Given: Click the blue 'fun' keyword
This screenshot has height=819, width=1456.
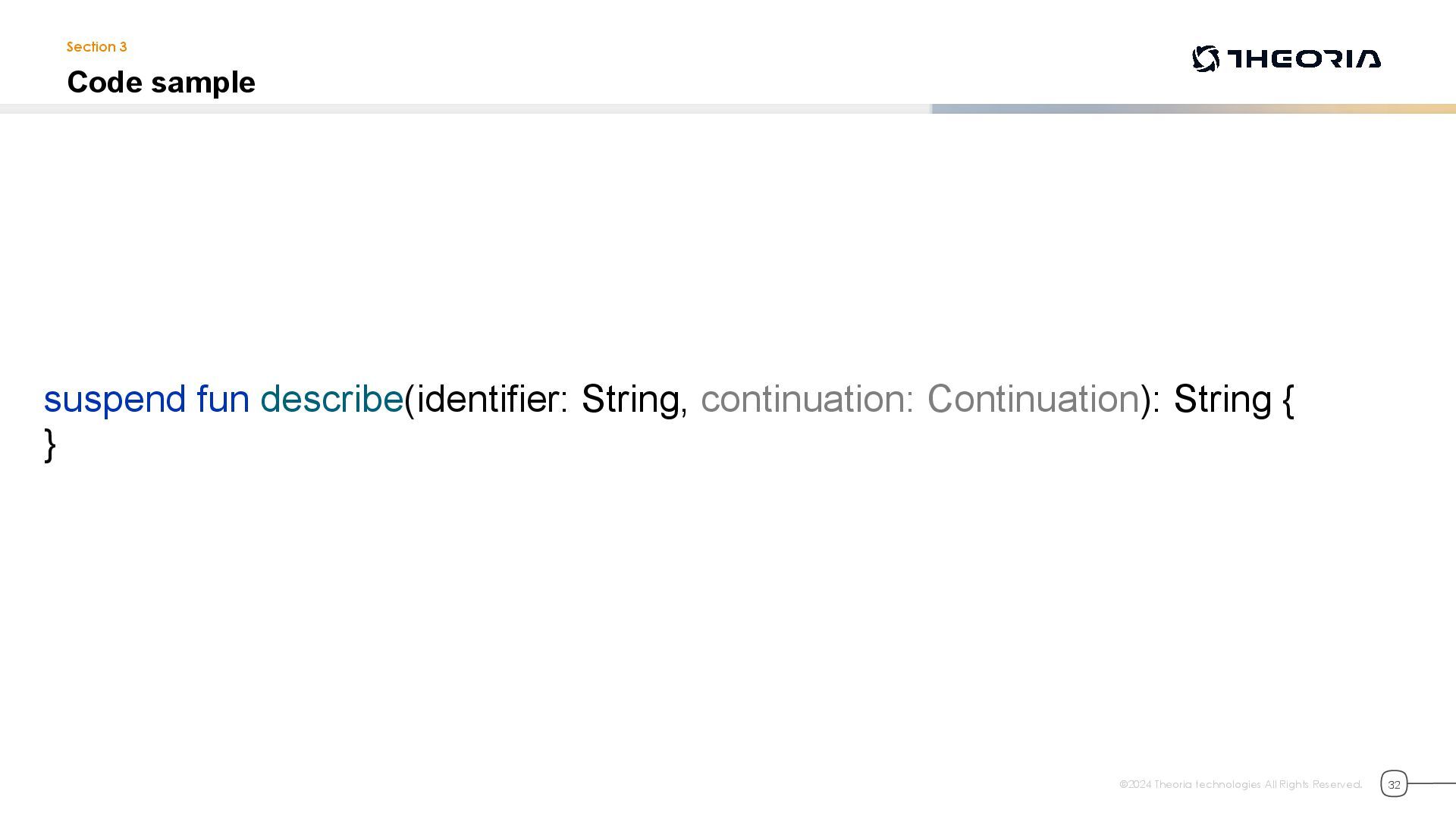Looking at the screenshot, I should [222, 399].
